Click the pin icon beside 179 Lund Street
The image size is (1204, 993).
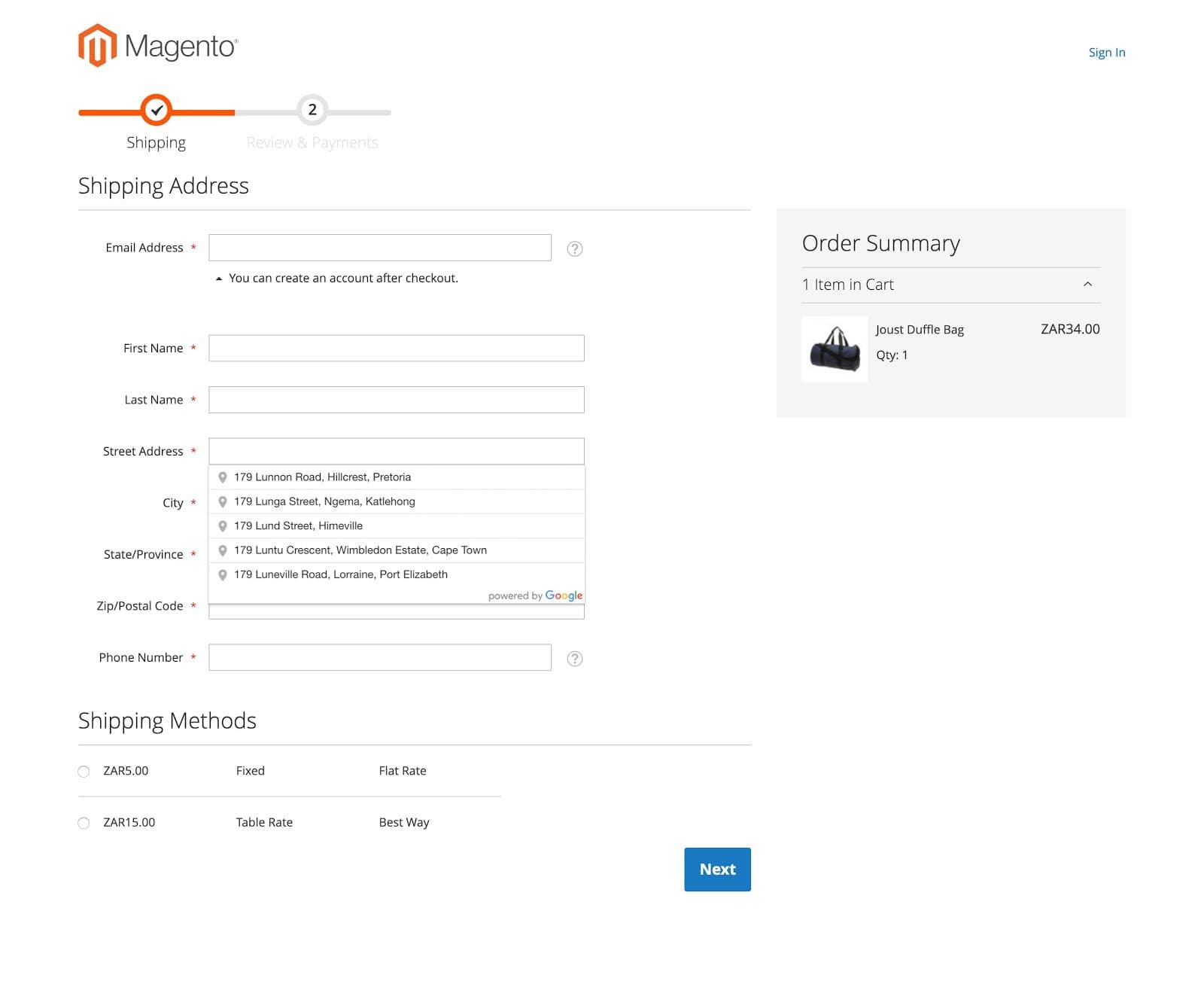coord(223,525)
